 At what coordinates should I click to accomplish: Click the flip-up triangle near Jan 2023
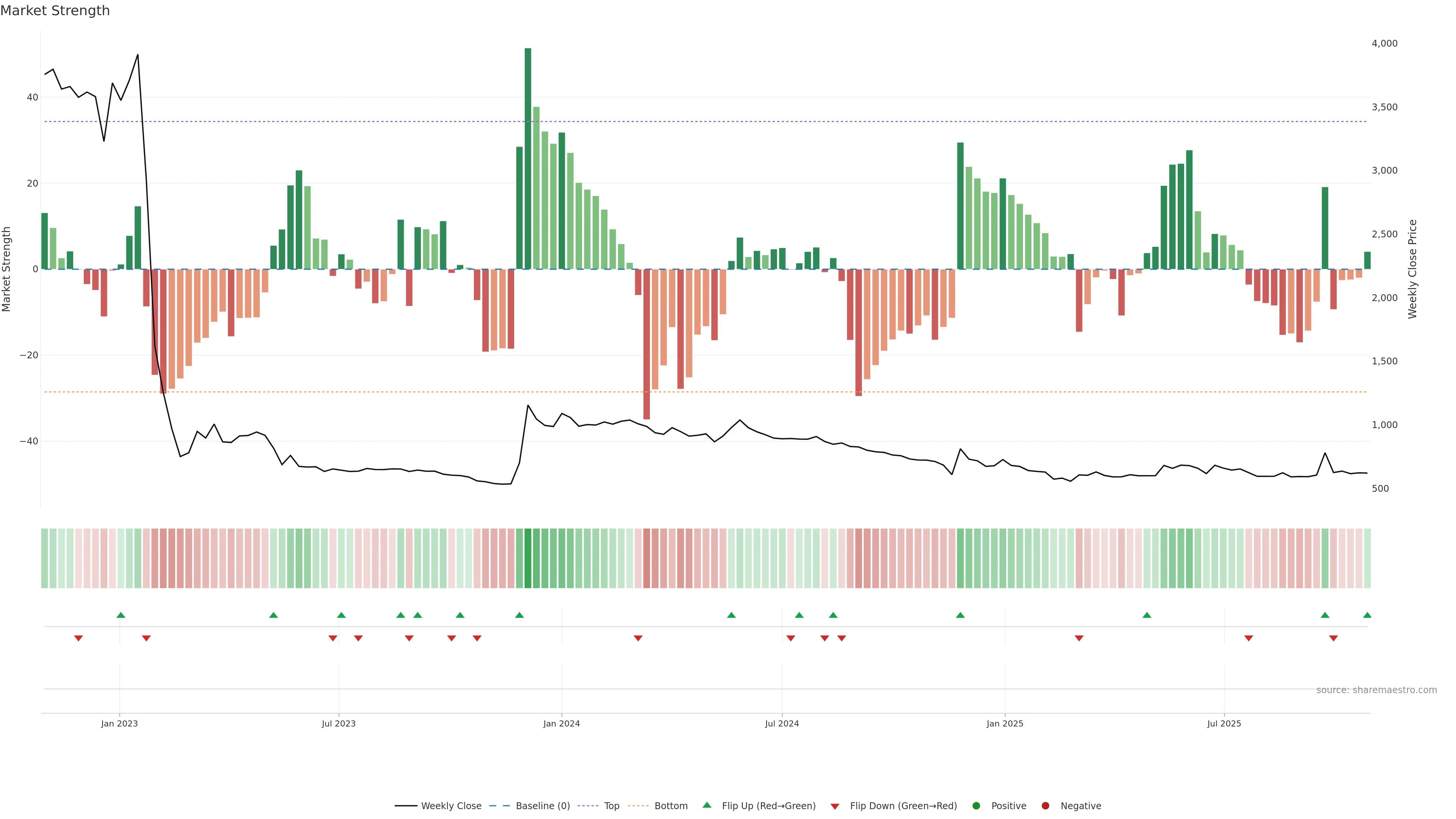pyautogui.click(x=121, y=615)
